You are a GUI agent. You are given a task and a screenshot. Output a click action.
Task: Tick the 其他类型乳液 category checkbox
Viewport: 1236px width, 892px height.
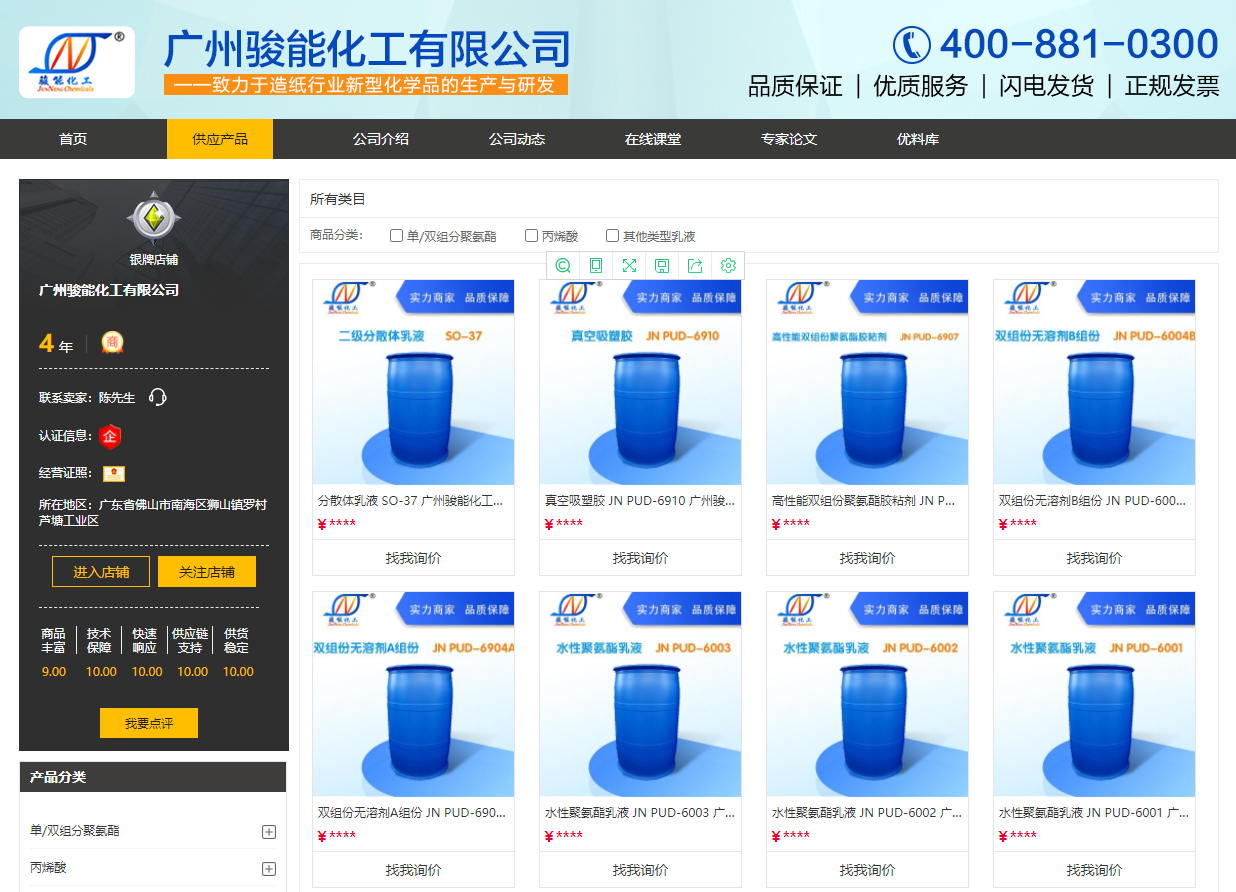[x=612, y=236]
